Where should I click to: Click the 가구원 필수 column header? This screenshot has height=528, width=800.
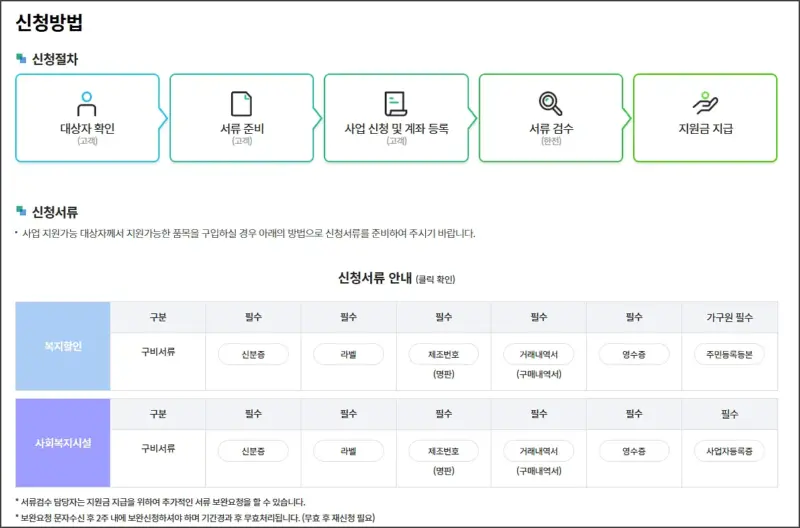pos(729,317)
